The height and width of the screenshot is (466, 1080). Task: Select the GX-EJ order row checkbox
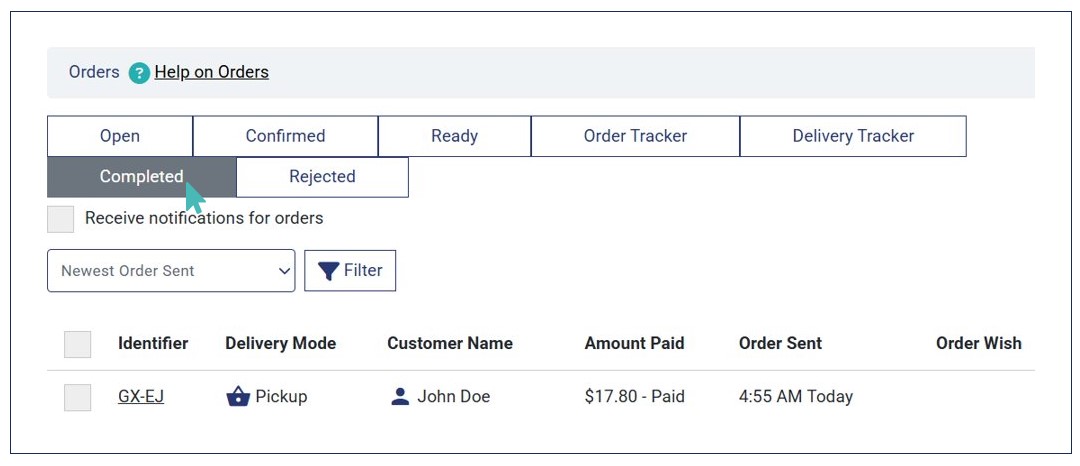78,397
